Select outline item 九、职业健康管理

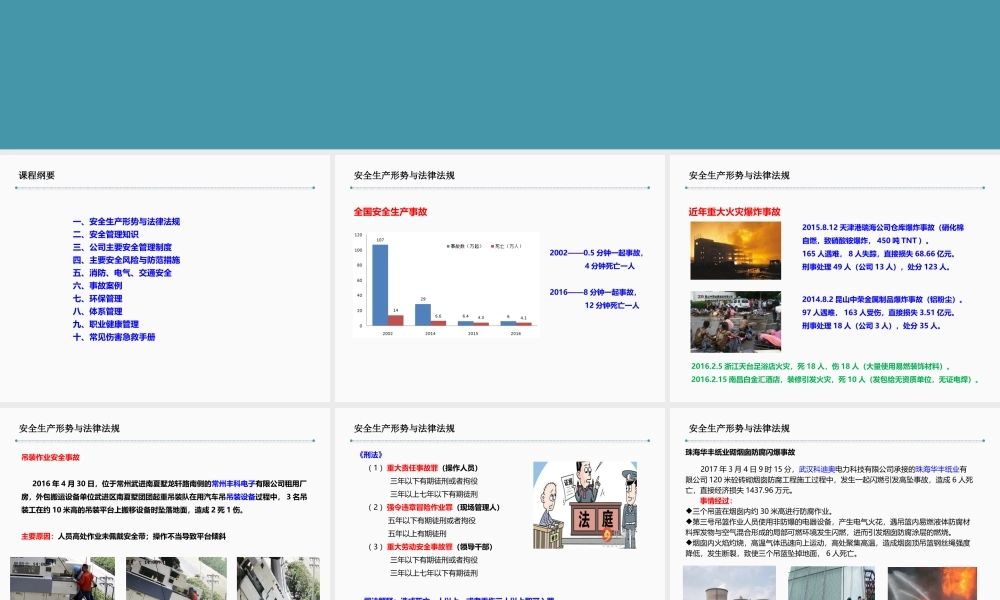[x=105, y=324]
